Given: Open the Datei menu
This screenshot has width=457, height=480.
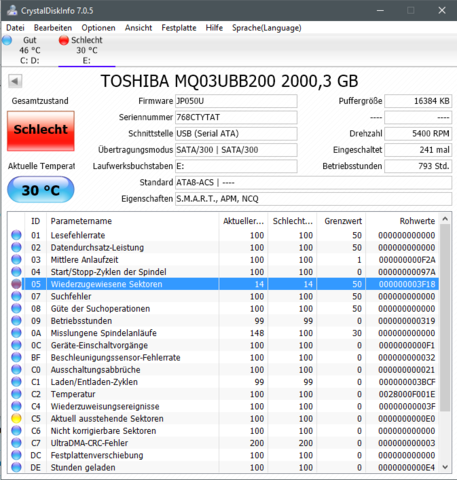Looking at the screenshot, I should pyautogui.click(x=15, y=28).
